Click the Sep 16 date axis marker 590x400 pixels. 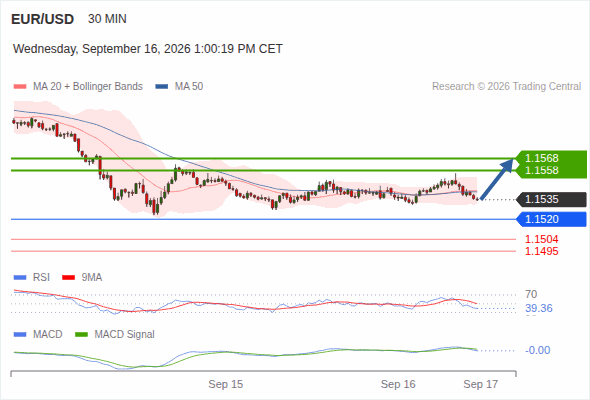point(398,384)
